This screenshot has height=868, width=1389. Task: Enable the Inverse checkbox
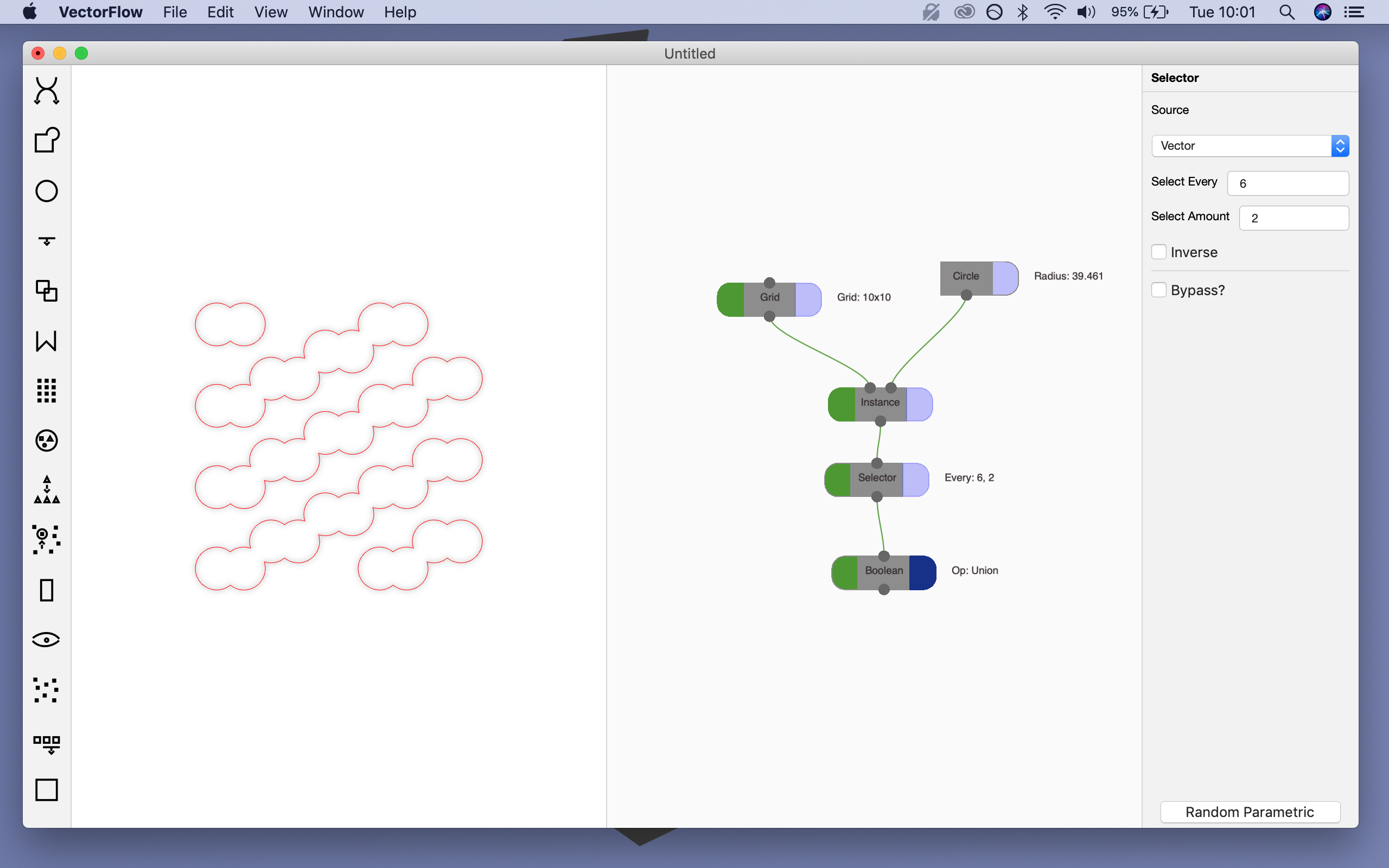1159,252
